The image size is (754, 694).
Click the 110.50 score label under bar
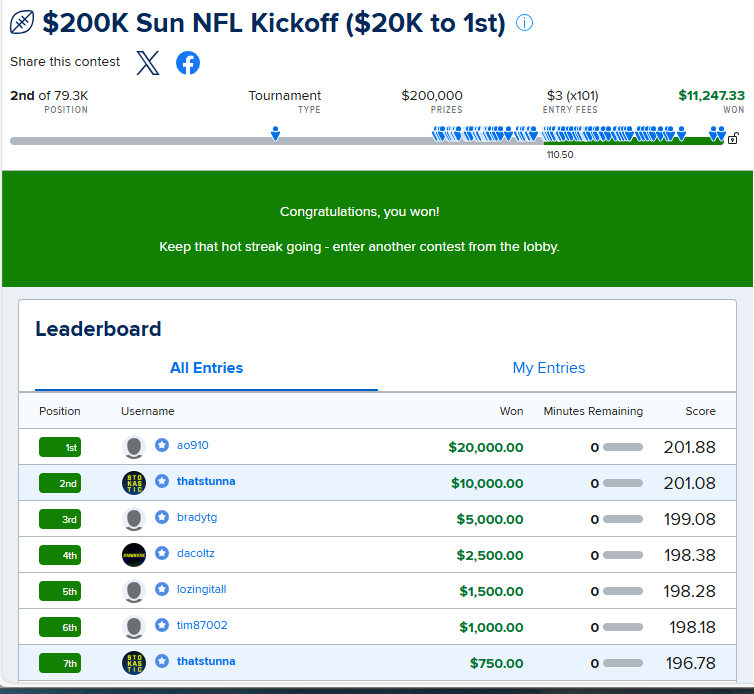click(x=560, y=155)
